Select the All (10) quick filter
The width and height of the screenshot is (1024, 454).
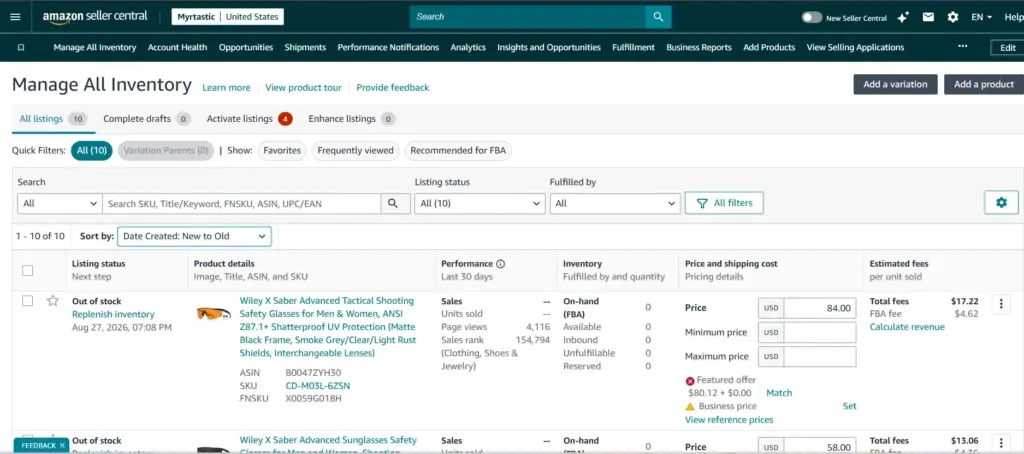tap(91, 151)
